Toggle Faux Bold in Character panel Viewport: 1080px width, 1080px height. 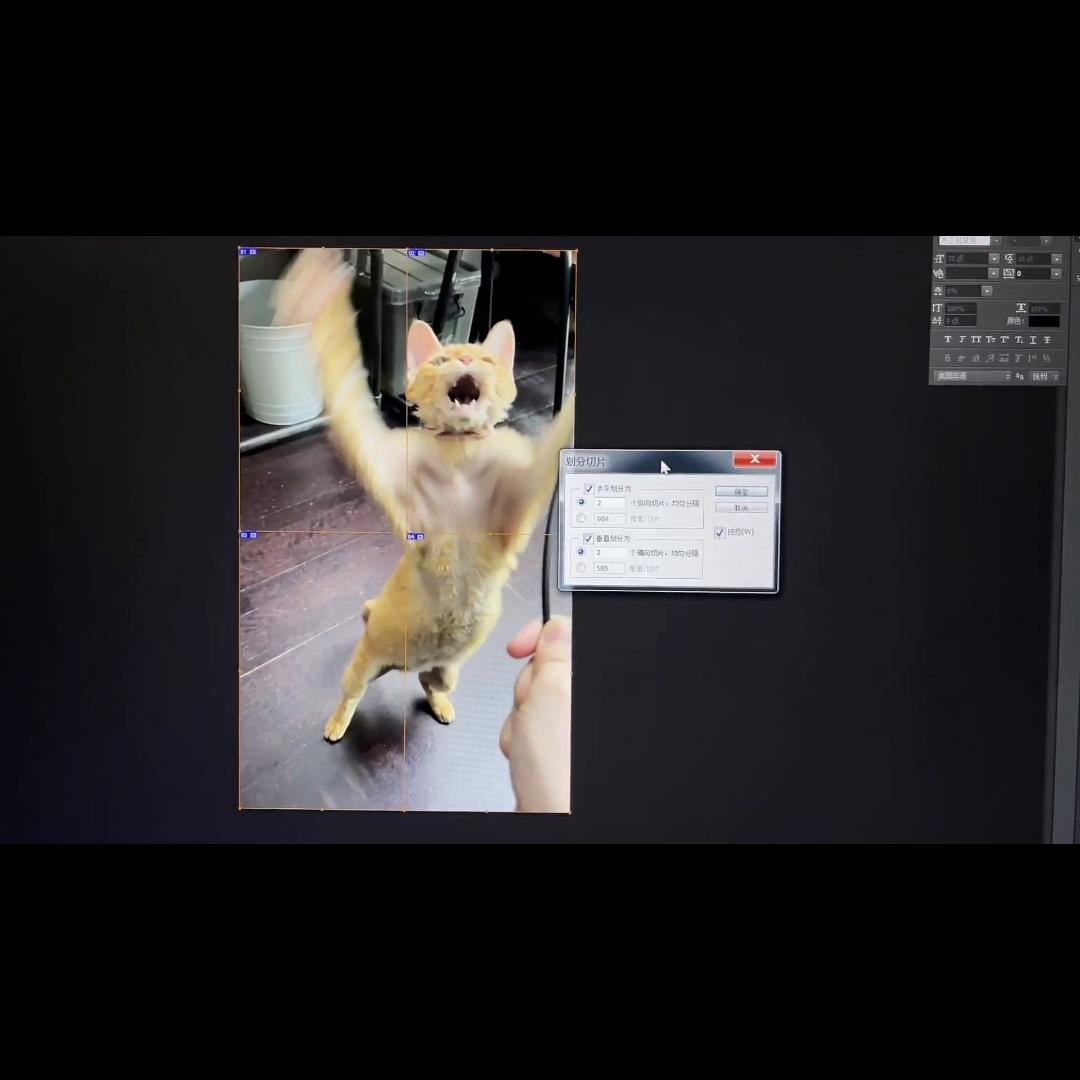pos(948,339)
